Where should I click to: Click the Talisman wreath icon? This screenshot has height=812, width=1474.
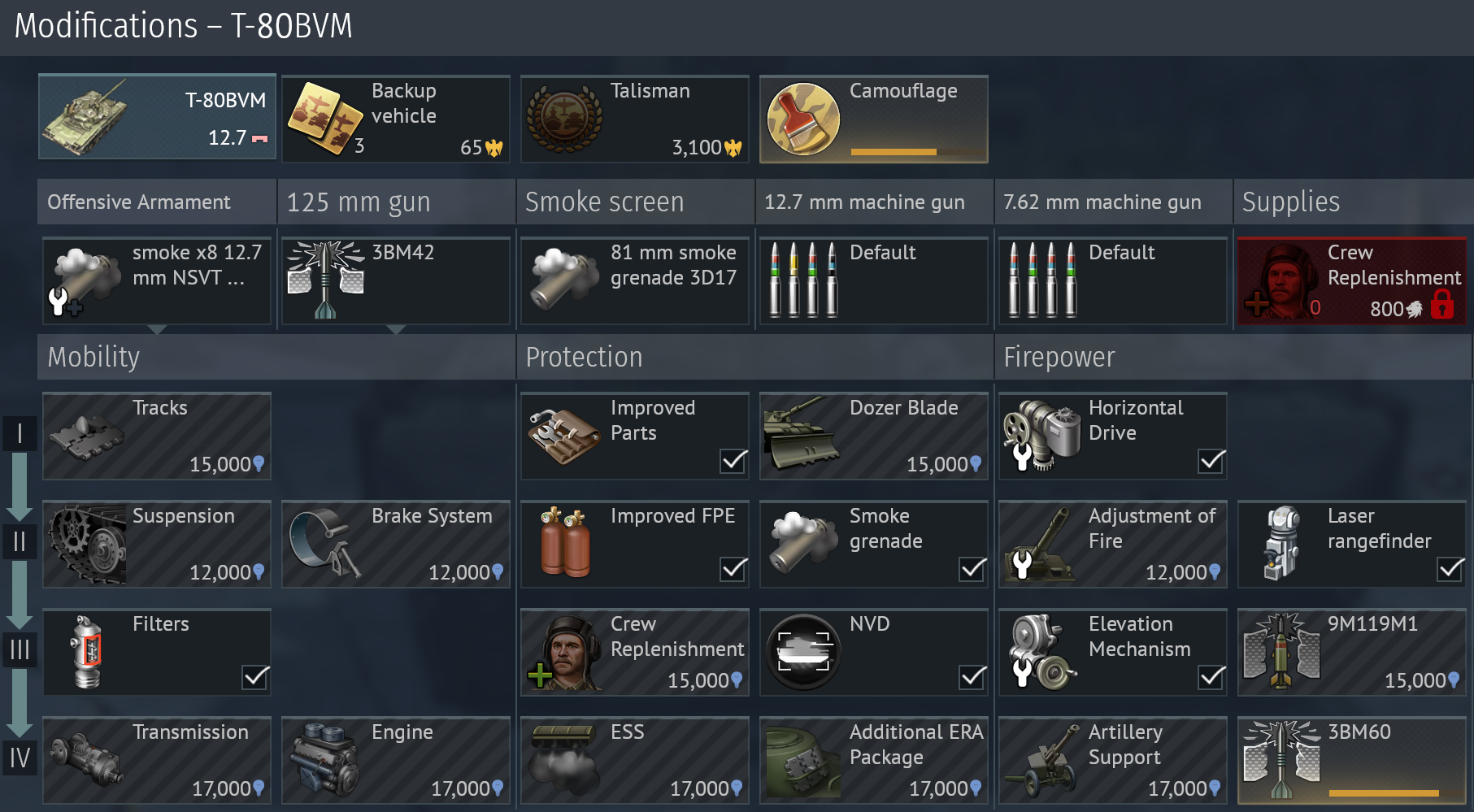(564, 119)
